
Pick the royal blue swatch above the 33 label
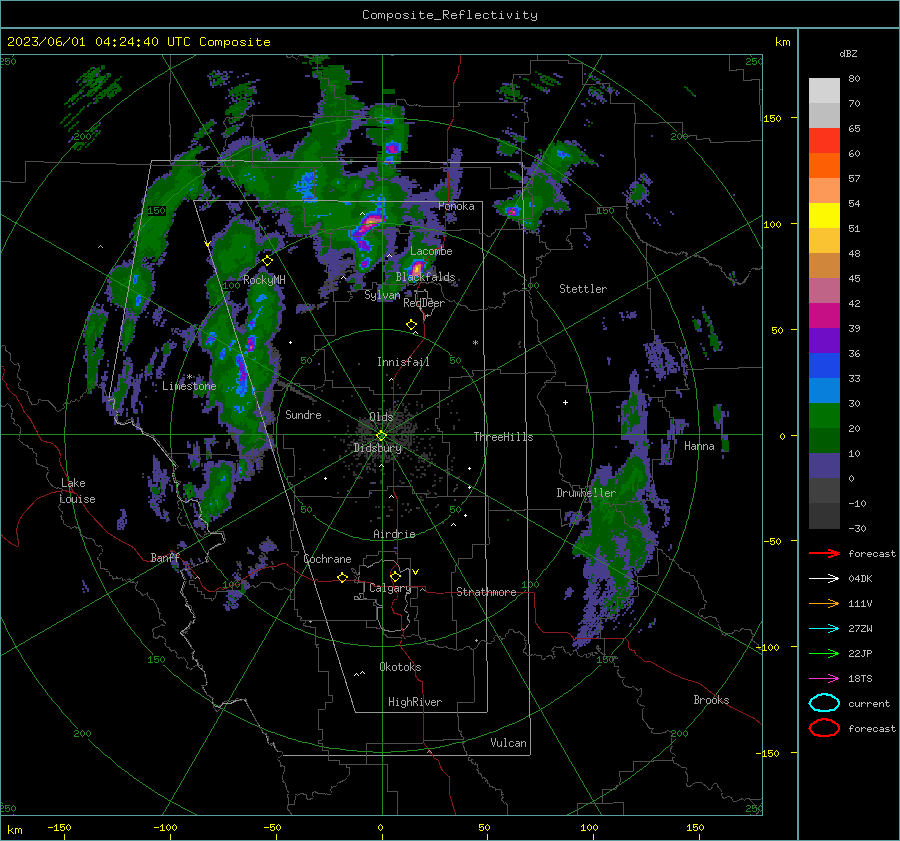pos(824,365)
